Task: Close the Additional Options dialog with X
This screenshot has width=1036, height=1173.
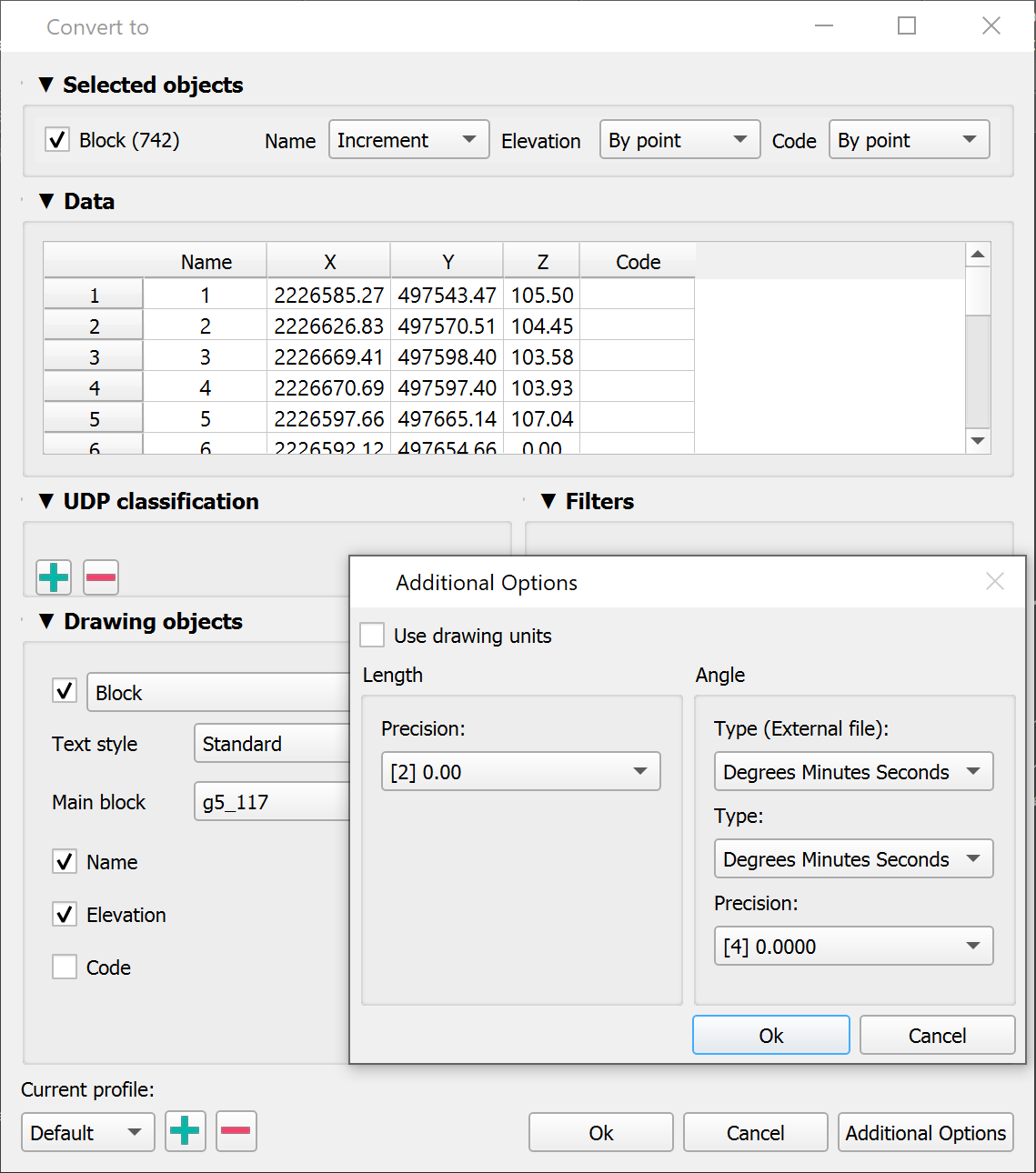Action: point(994,582)
